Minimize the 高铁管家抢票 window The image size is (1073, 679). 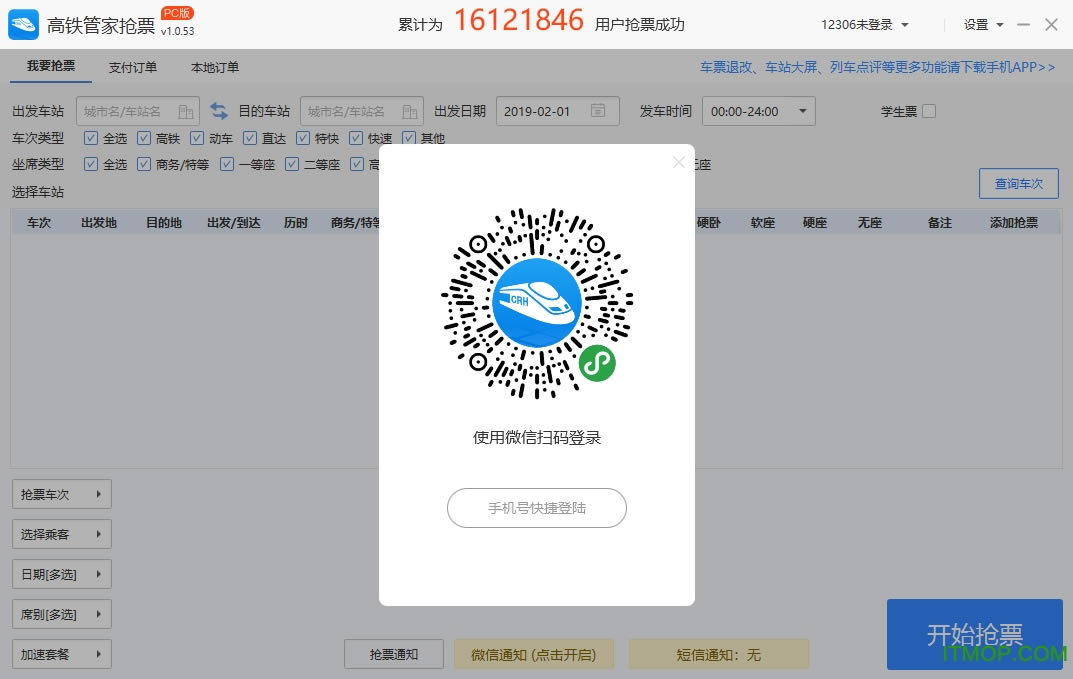(1024, 25)
